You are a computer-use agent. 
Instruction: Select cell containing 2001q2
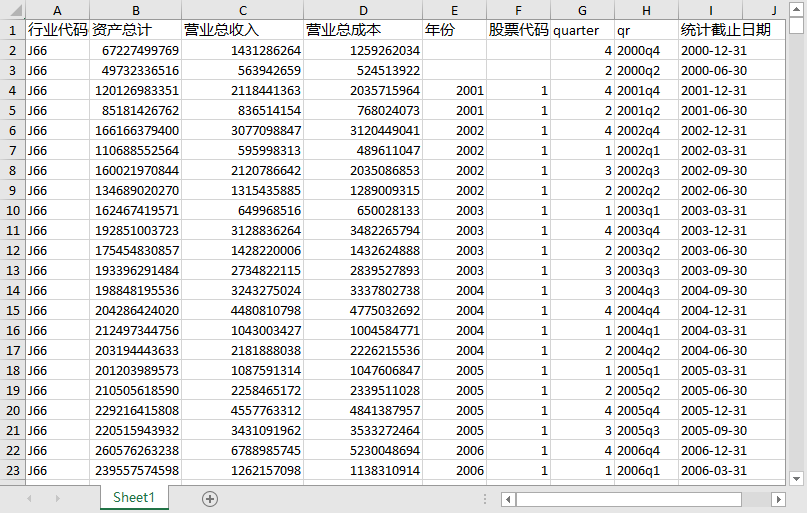point(646,111)
